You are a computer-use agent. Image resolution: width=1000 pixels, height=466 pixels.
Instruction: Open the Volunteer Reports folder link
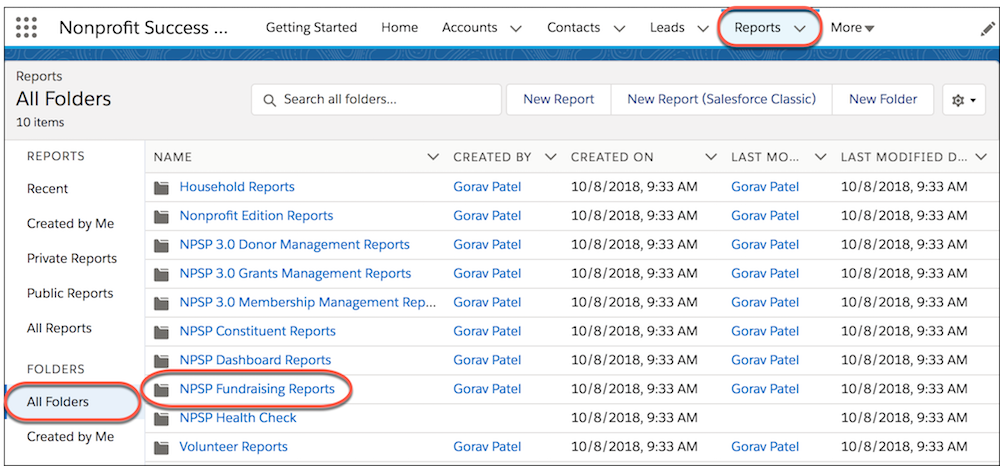coord(233,447)
